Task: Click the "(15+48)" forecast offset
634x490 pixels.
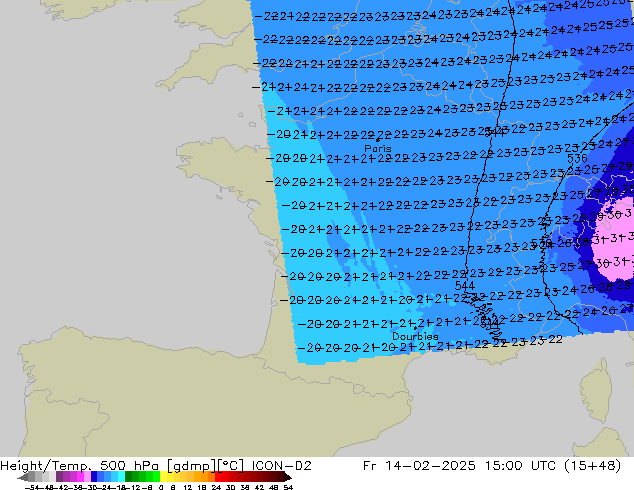Action: pyautogui.click(x=591, y=466)
